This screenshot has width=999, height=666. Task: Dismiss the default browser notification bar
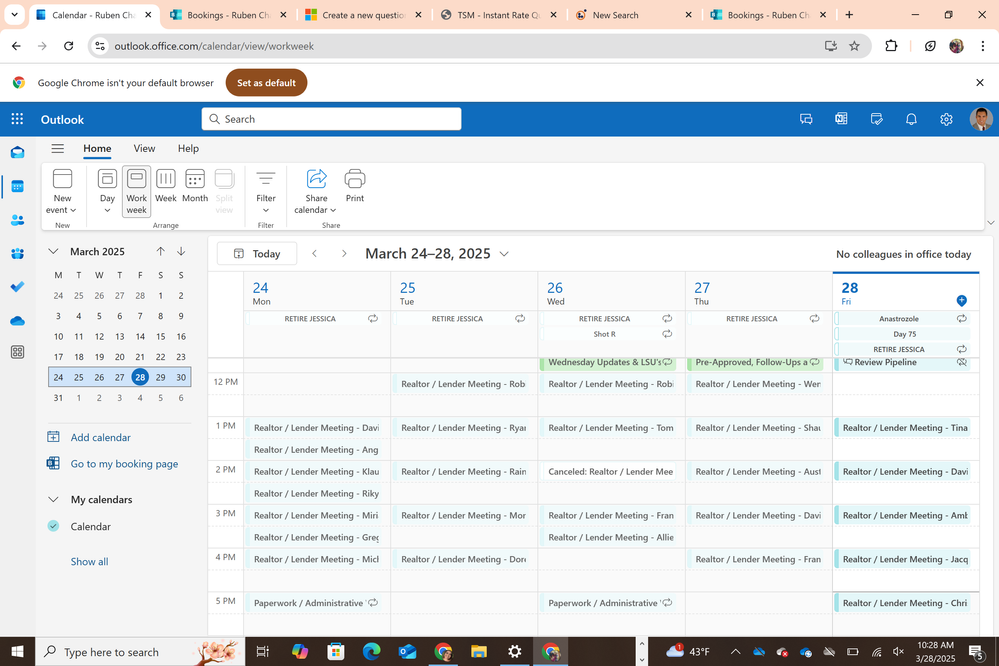click(x=980, y=83)
